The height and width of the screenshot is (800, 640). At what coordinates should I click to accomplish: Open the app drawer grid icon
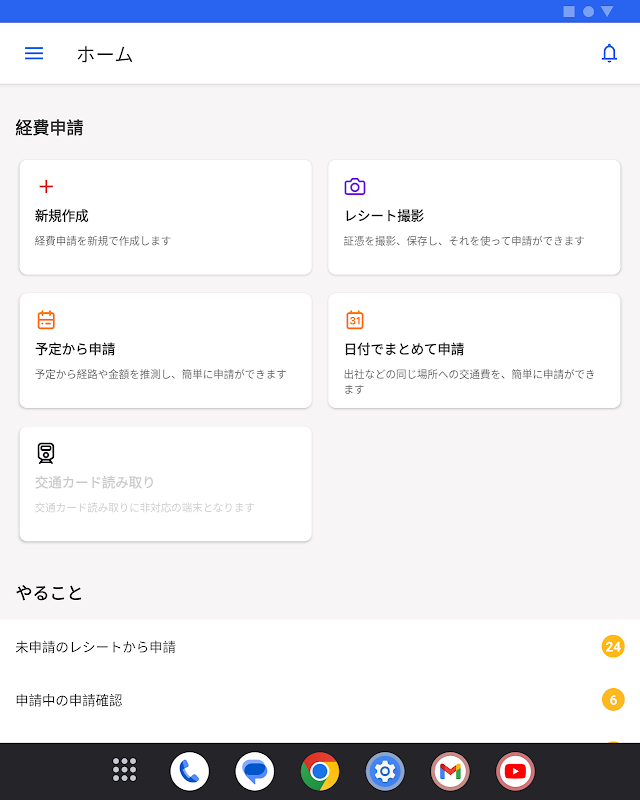[124, 770]
